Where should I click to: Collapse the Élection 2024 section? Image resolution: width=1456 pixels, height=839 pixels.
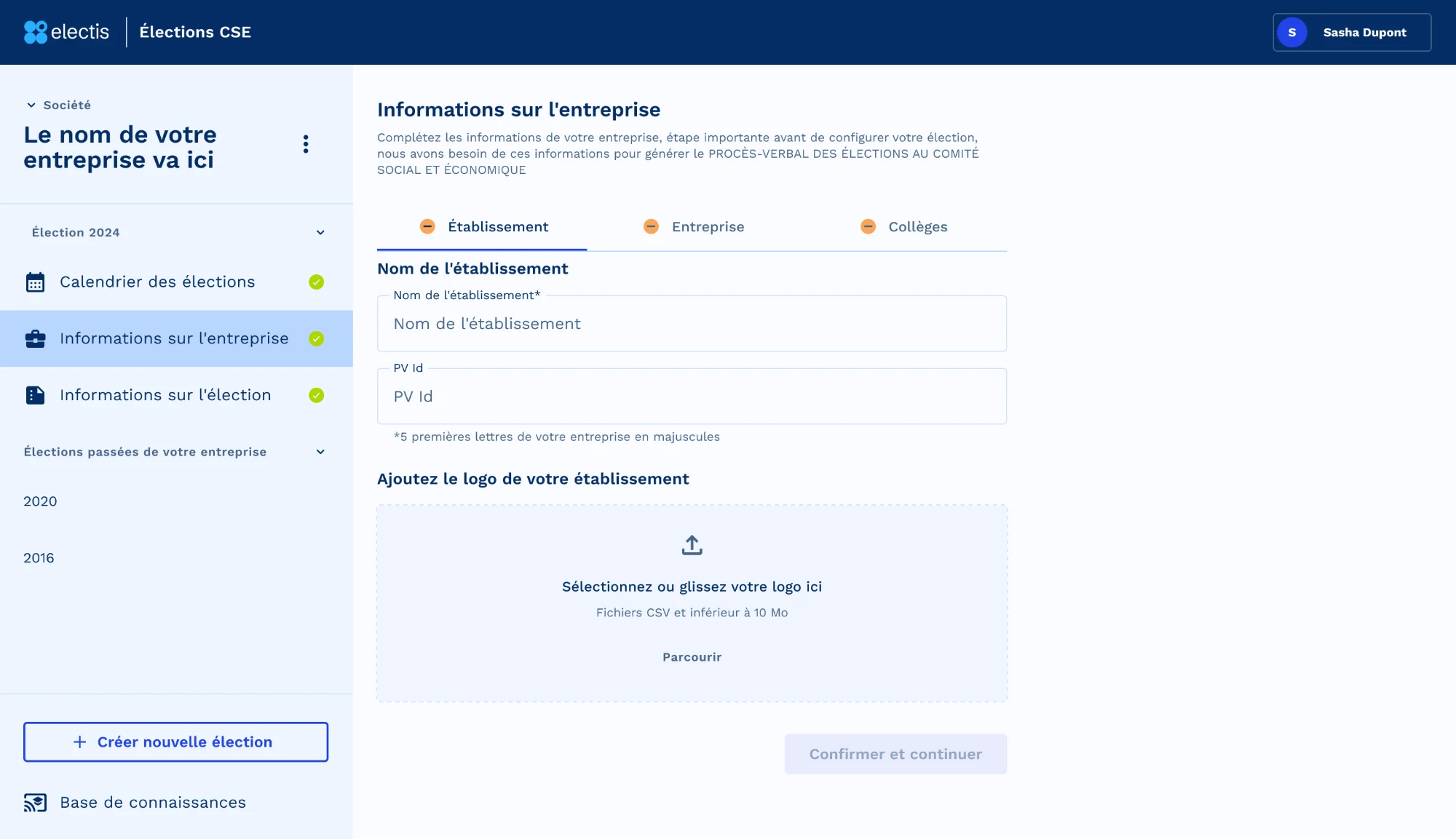click(x=320, y=233)
